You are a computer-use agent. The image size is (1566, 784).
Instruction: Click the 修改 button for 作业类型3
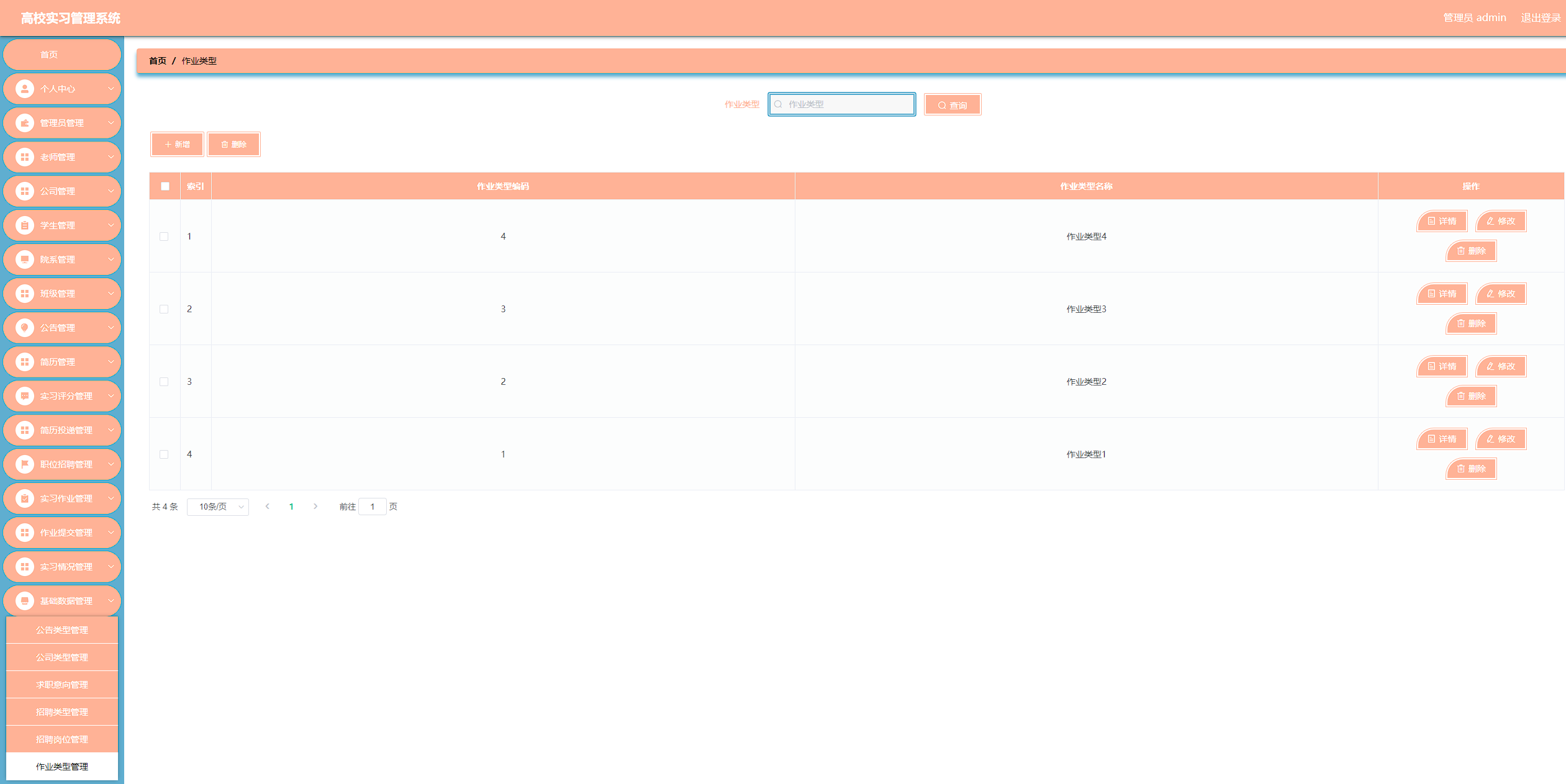point(1501,294)
